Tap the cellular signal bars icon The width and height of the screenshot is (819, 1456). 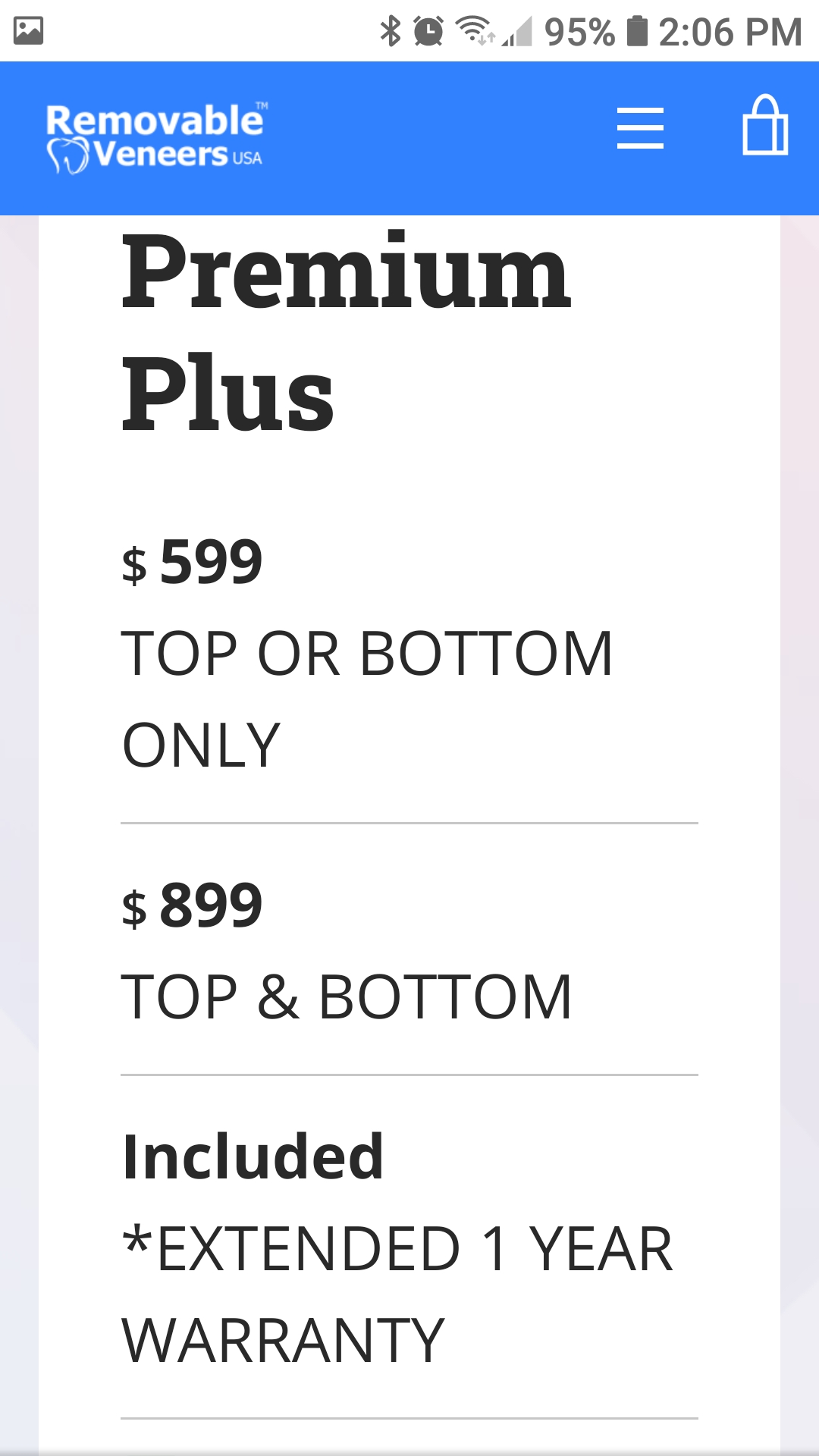click(x=517, y=32)
